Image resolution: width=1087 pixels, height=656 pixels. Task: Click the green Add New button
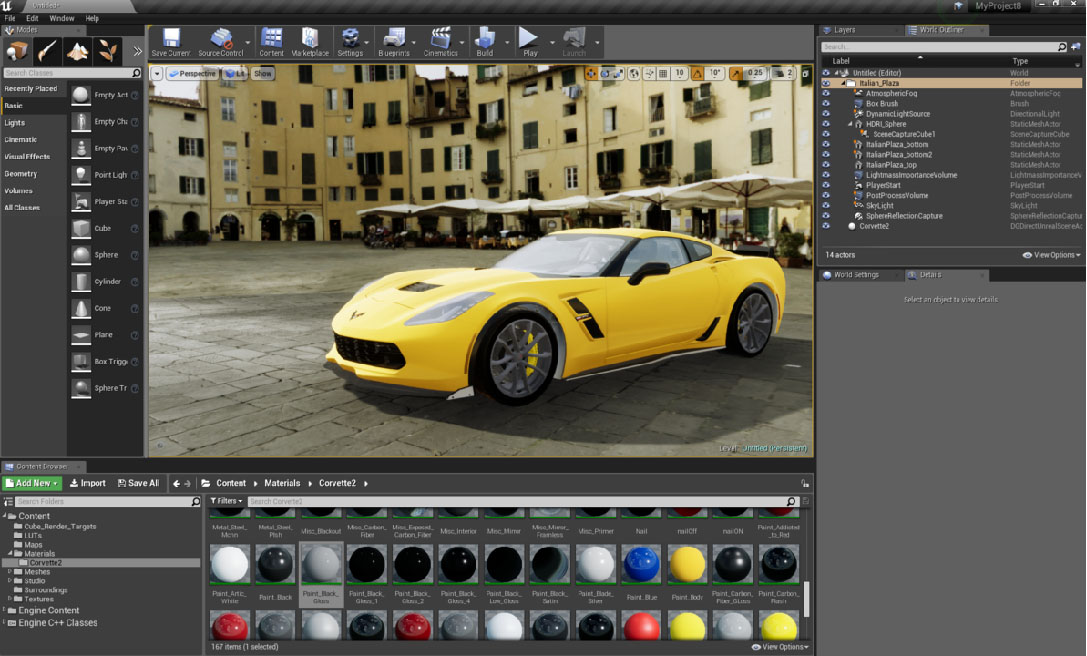coord(32,483)
